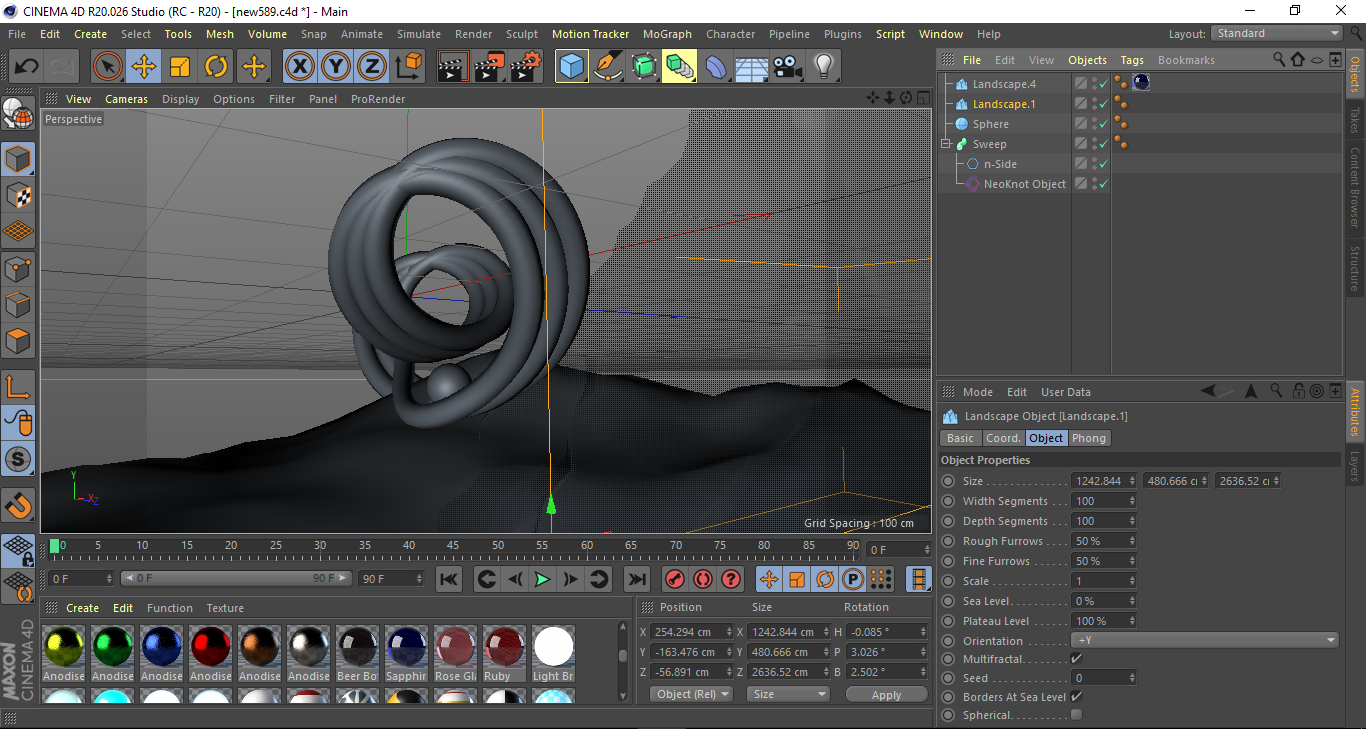Click Enable Axis icon
Image resolution: width=1366 pixels, height=729 pixels.
coord(18,387)
